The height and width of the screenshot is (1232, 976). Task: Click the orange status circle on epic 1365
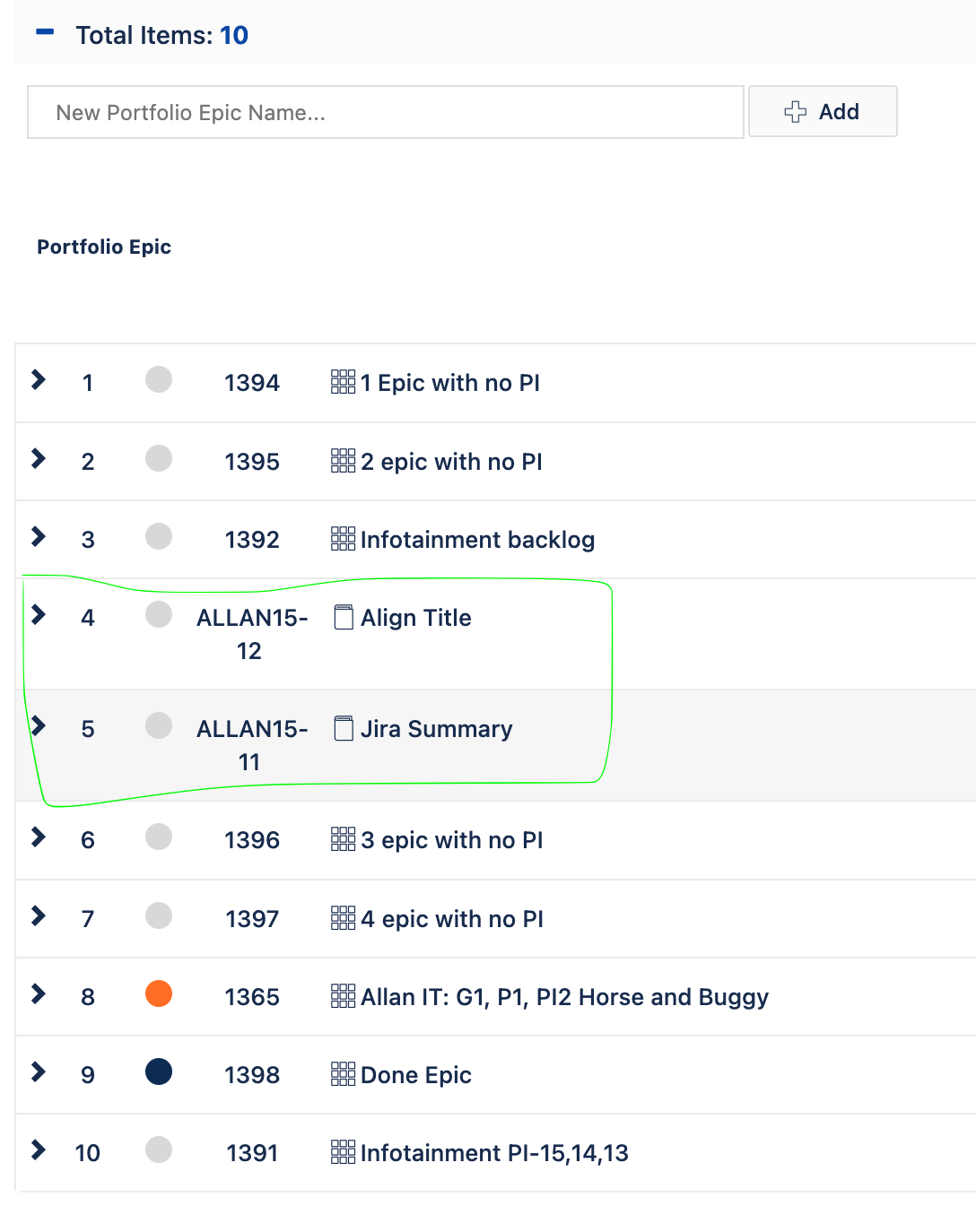click(158, 993)
